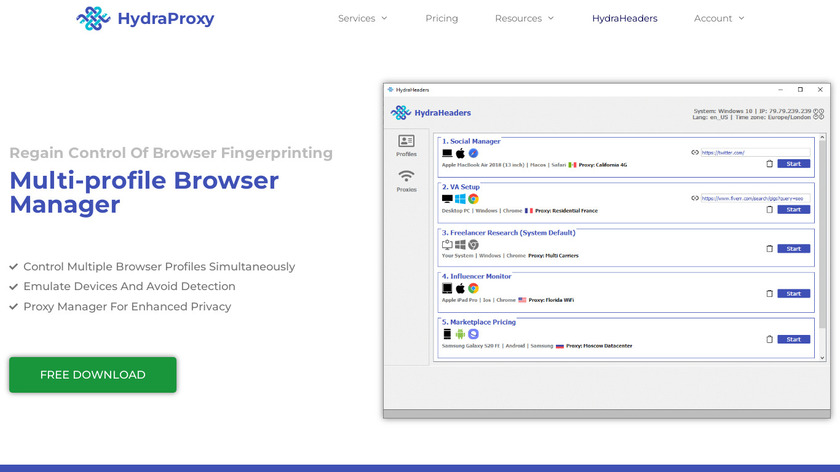Click the Chrome icon in Influencer Monitor
The width and height of the screenshot is (840, 472).
[x=473, y=288]
